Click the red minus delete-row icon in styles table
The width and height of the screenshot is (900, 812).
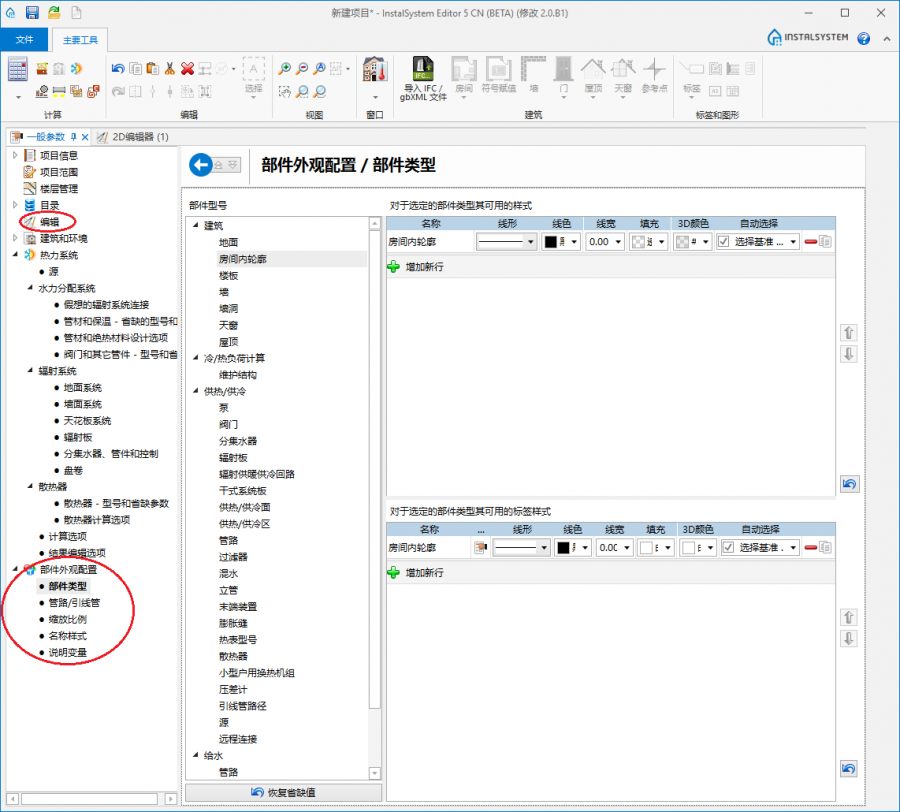click(x=809, y=242)
